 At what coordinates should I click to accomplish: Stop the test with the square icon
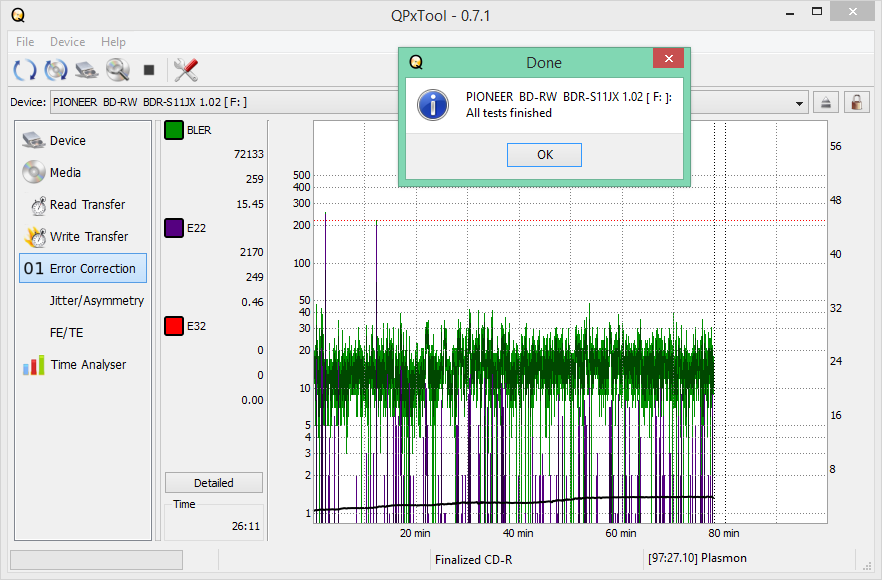[x=149, y=70]
